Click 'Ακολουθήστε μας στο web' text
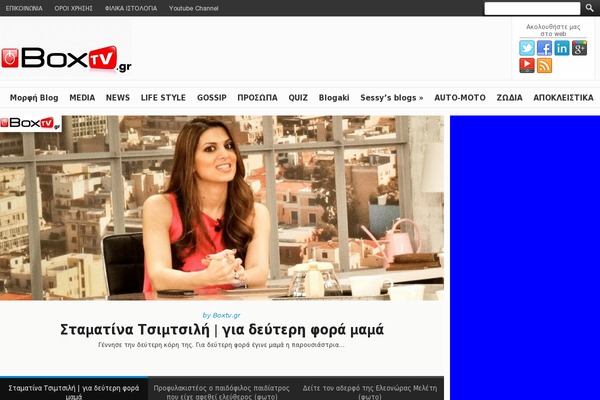The height and width of the screenshot is (400, 600). (x=553, y=30)
